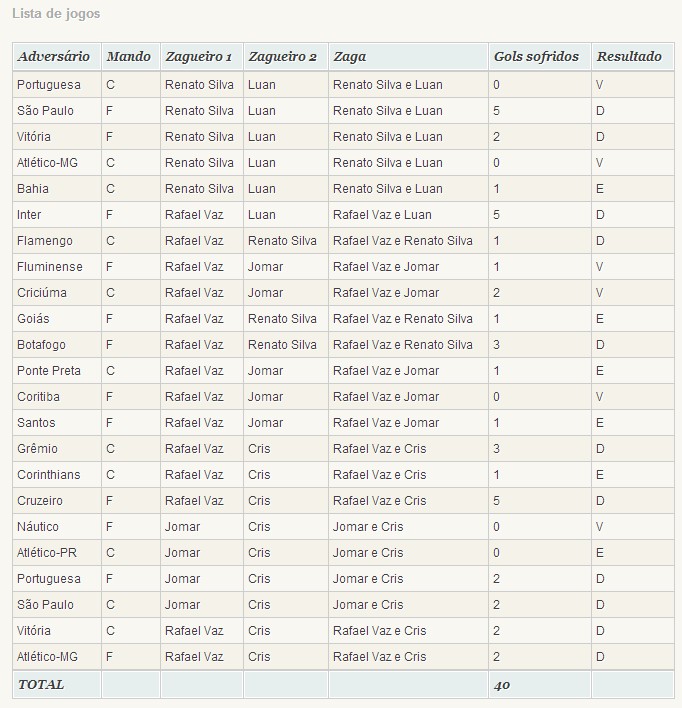Click the Flamengo row's opponent name
This screenshot has height=708, width=682.
coord(45,241)
